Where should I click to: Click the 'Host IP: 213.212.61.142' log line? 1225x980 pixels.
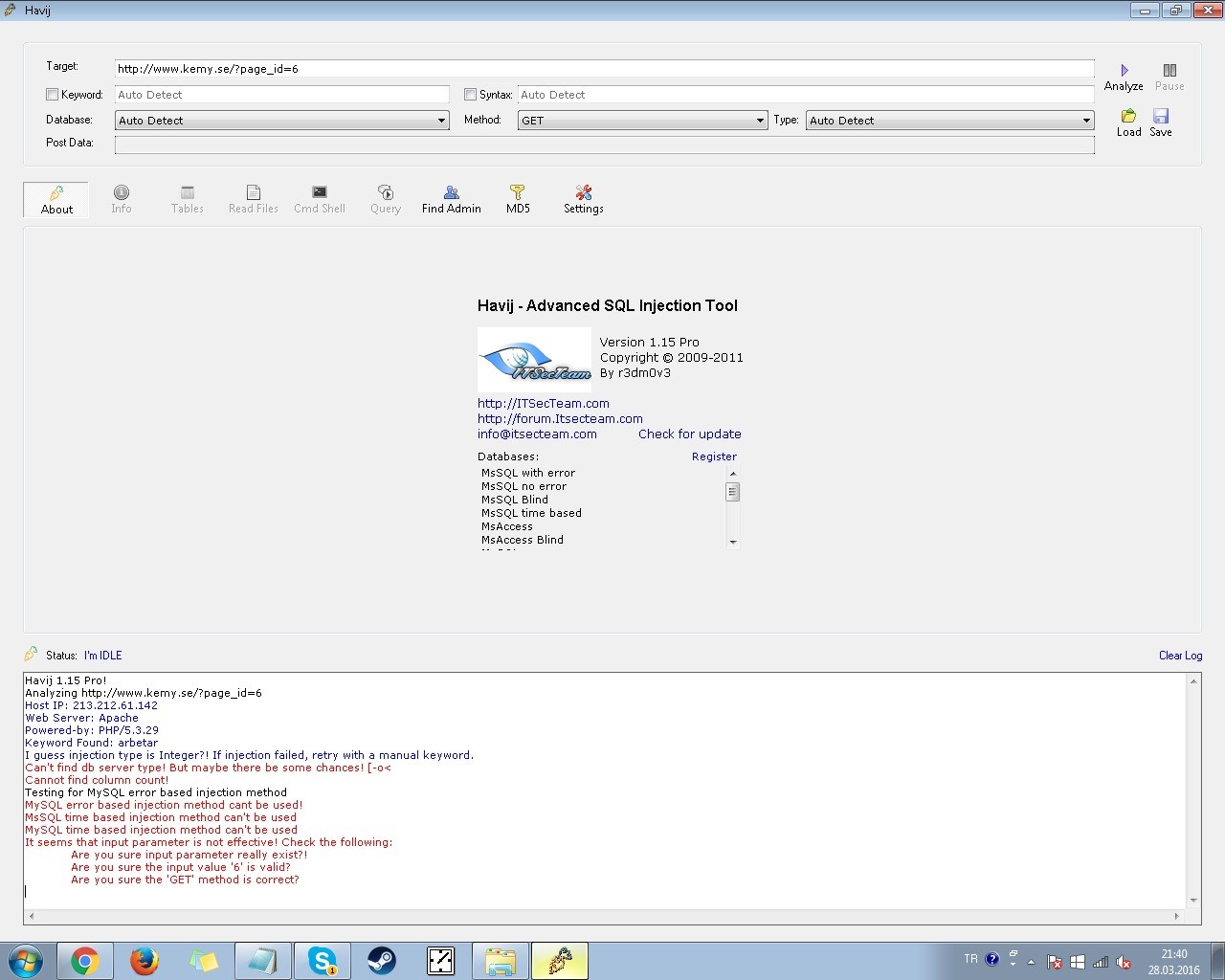pyautogui.click(x=92, y=705)
